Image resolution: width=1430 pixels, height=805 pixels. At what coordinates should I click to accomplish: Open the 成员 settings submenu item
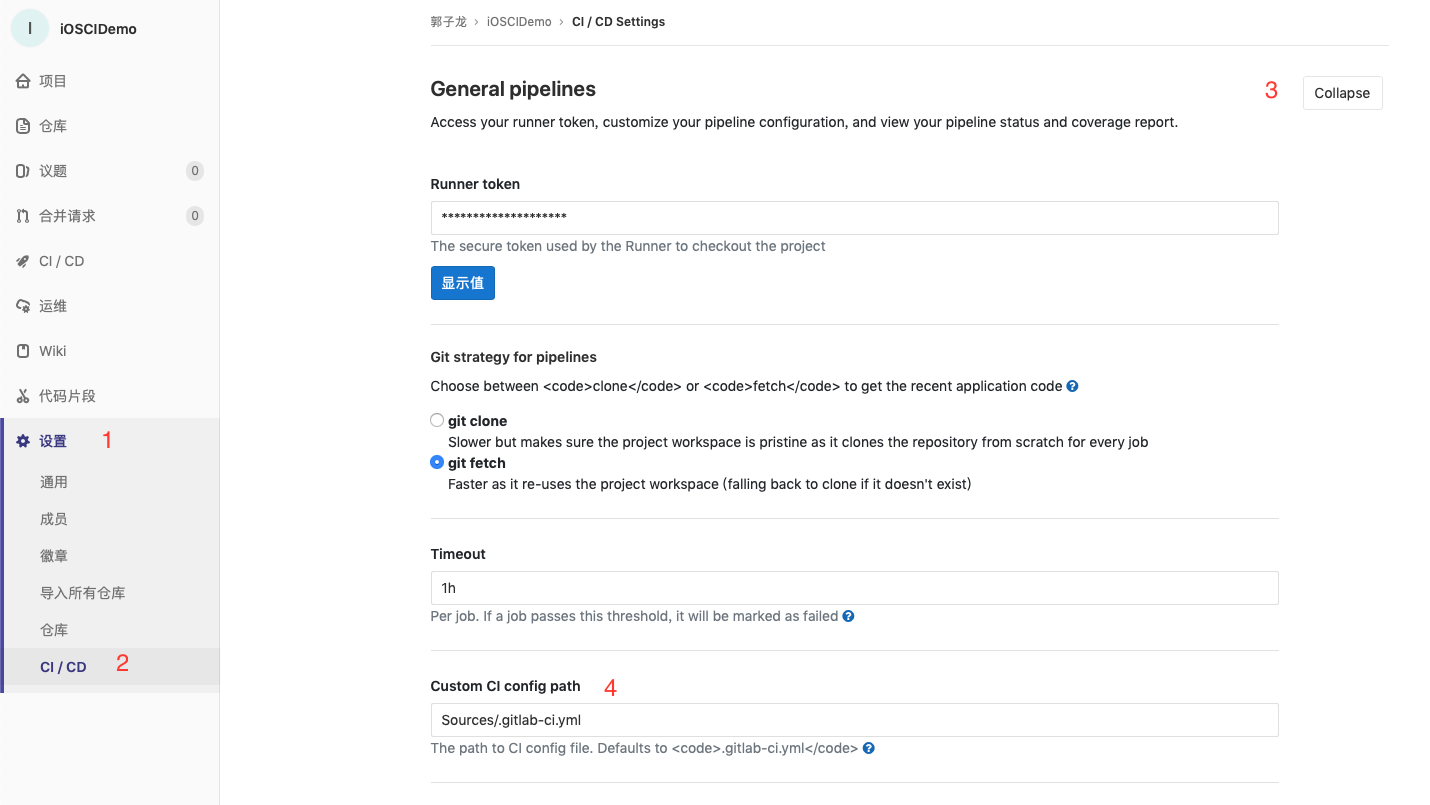[x=54, y=519]
